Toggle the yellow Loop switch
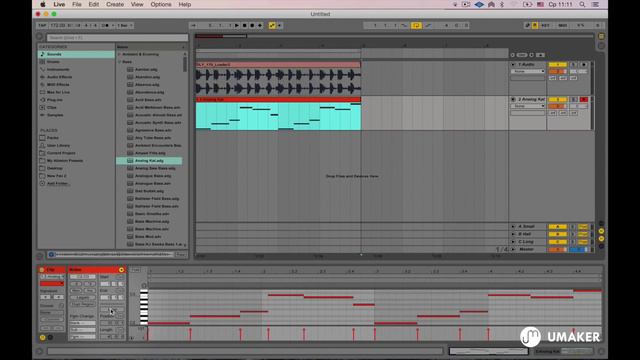Viewport: 640px width, 360px height. [416, 25]
